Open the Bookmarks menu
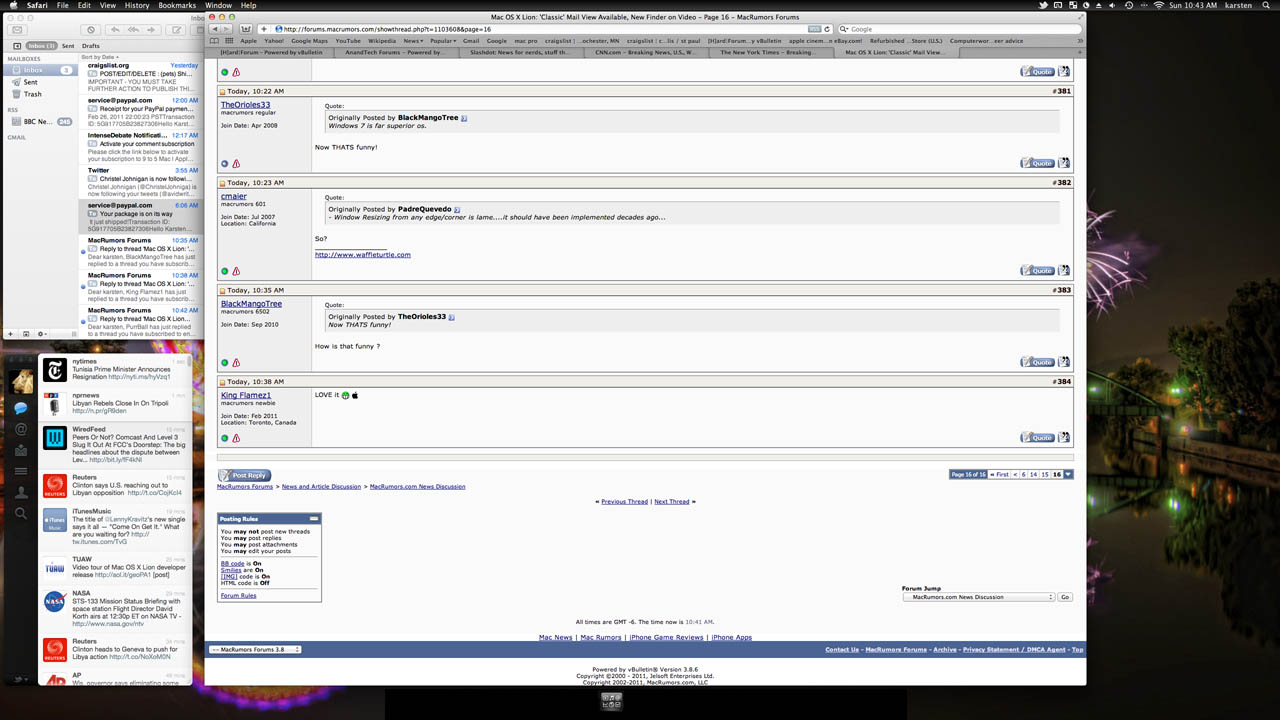The width and height of the screenshot is (1280, 720). tap(177, 5)
